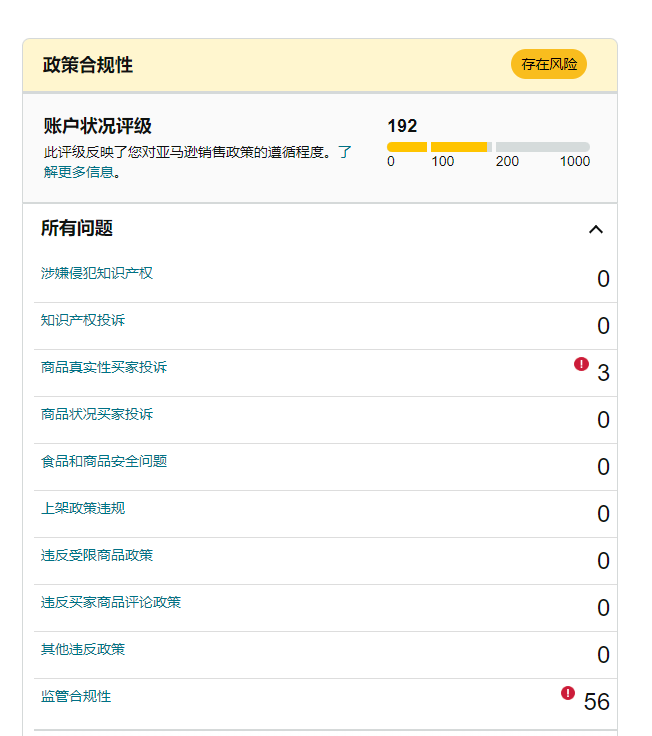Open 知识产权投诉 issue link
The width and height of the screenshot is (652, 736).
pyautogui.click(x=83, y=320)
